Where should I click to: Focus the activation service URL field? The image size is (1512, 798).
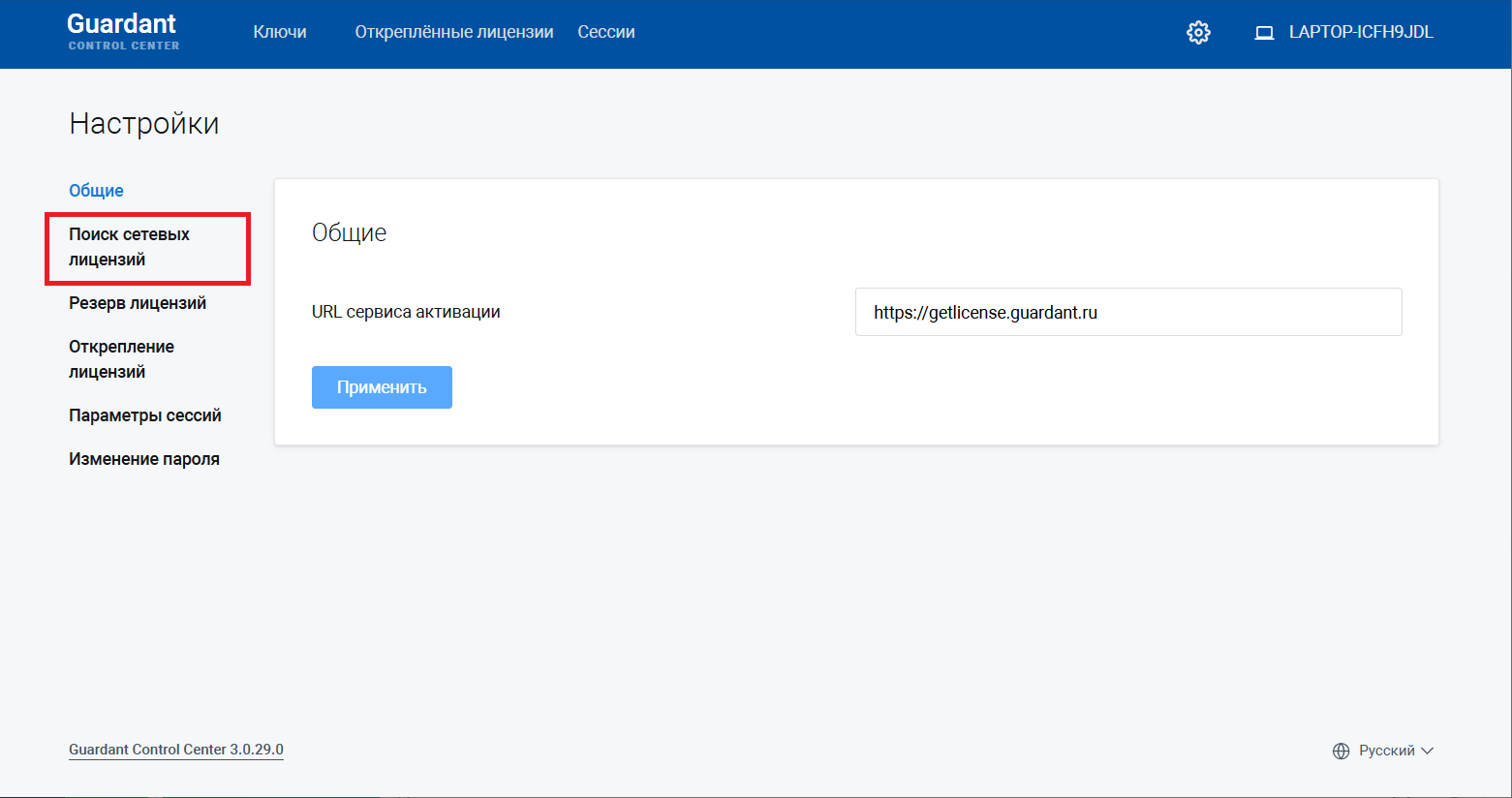[x=1127, y=312]
